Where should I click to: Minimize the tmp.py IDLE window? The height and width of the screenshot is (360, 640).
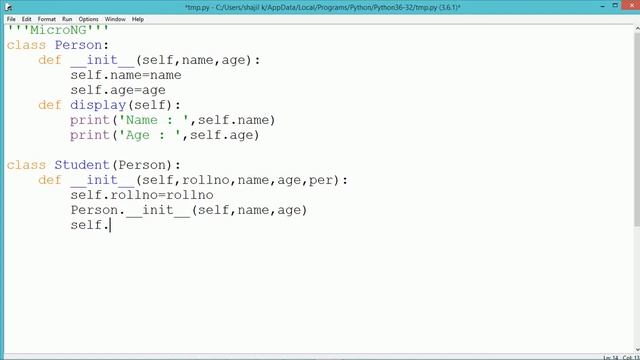pos(603,6)
